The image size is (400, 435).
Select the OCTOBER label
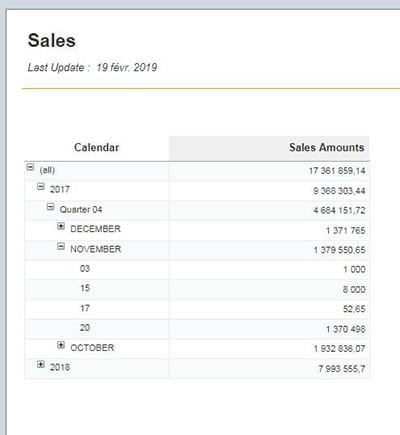92,348
